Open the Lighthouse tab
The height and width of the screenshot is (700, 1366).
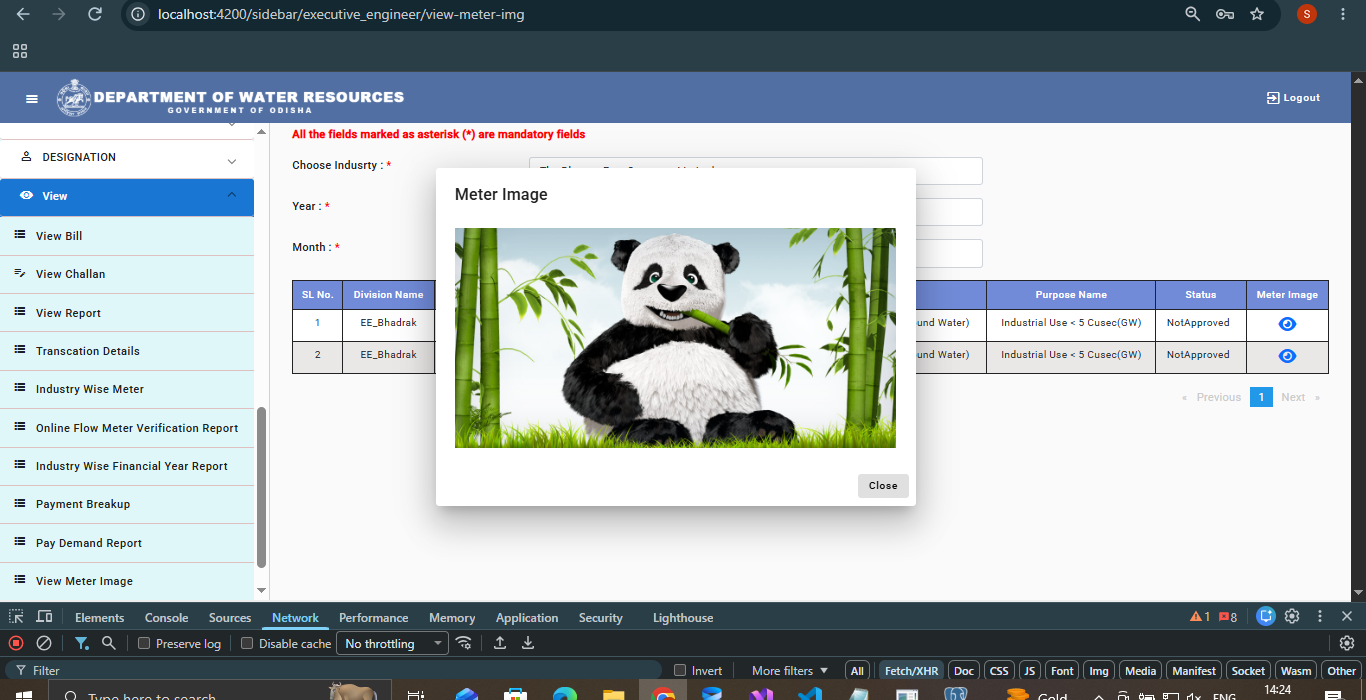[684, 617]
